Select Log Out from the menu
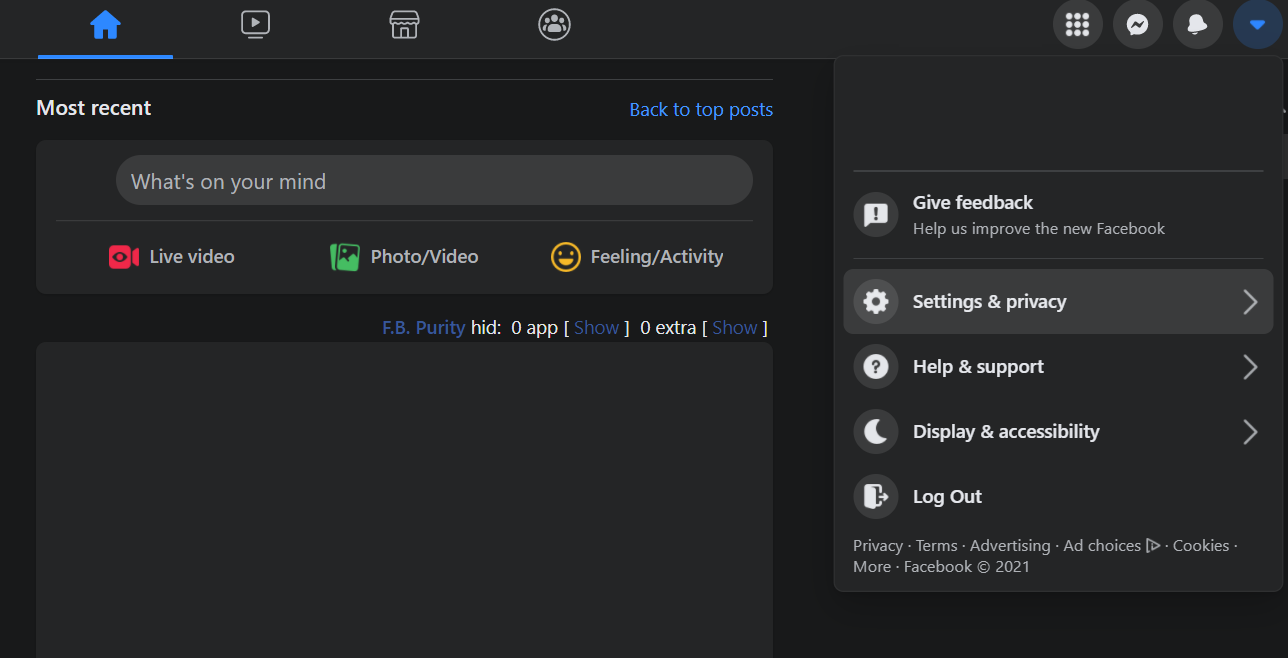 click(1058, 496)
